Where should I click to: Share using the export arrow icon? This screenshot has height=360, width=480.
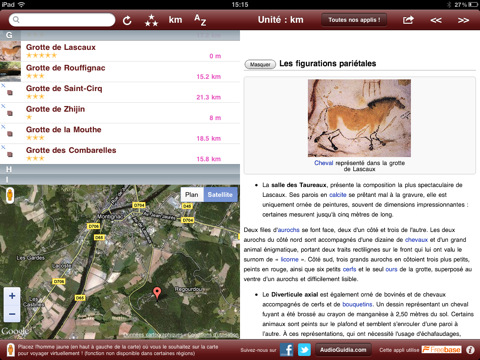pos(408,20)
